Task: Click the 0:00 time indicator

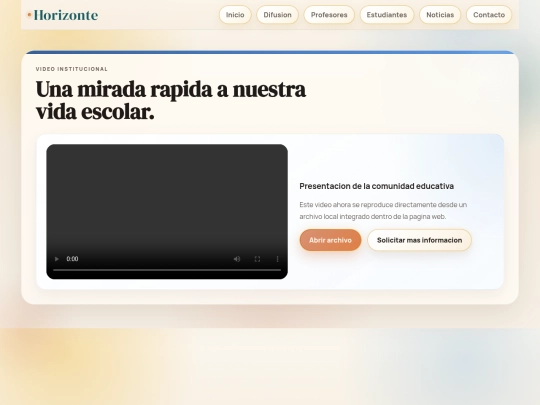Action: pyautogui.click(x=72, y=259)
